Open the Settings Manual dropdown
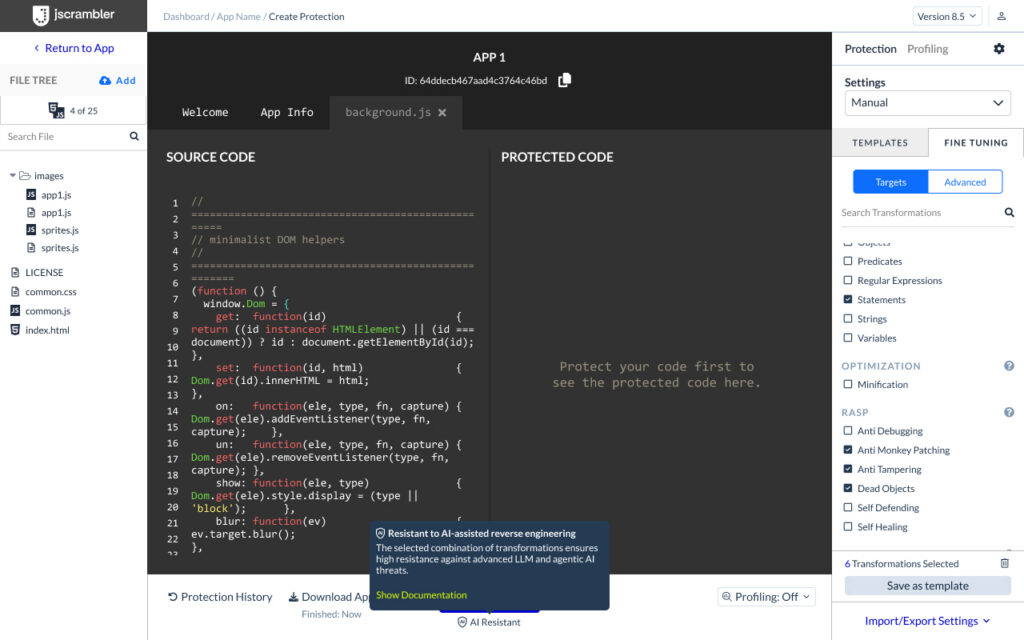Image resolution: width=1024 pixels, height=640 pixels. [x=927, y=103]
